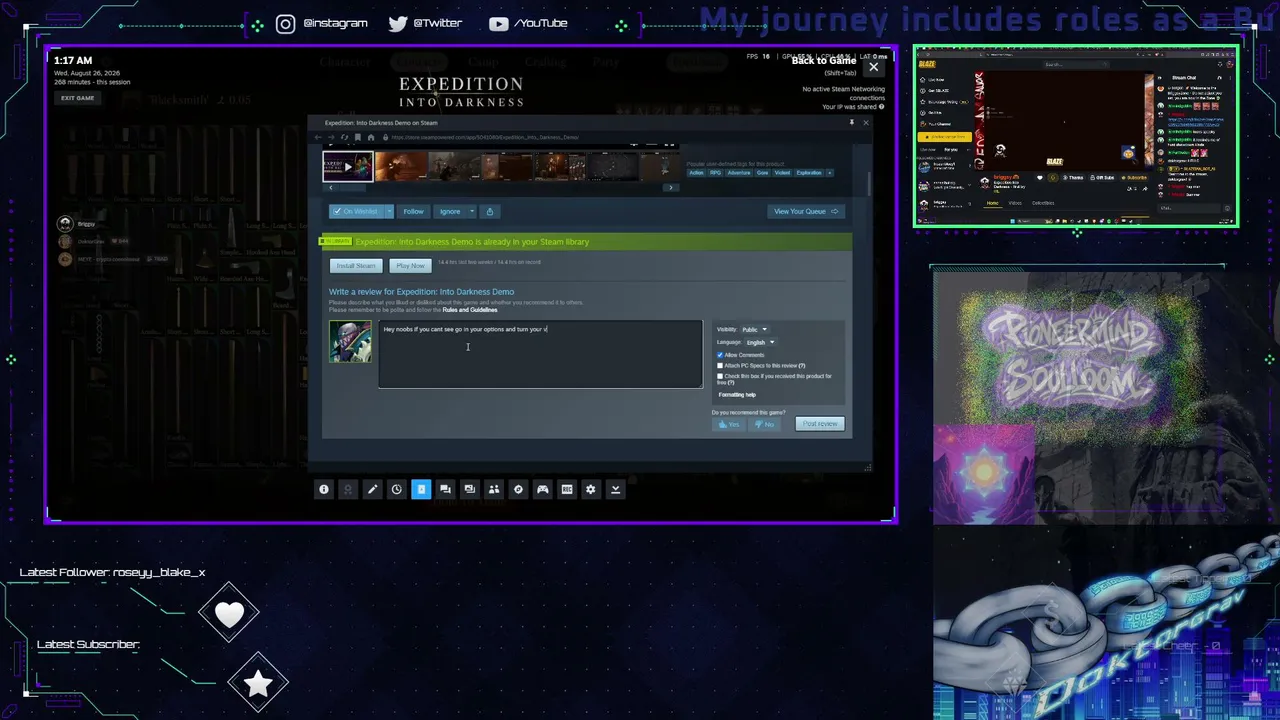Click Back to Game close X
Image resolution: width=1280 pixels, height=720 pixels.
(874, 67)
